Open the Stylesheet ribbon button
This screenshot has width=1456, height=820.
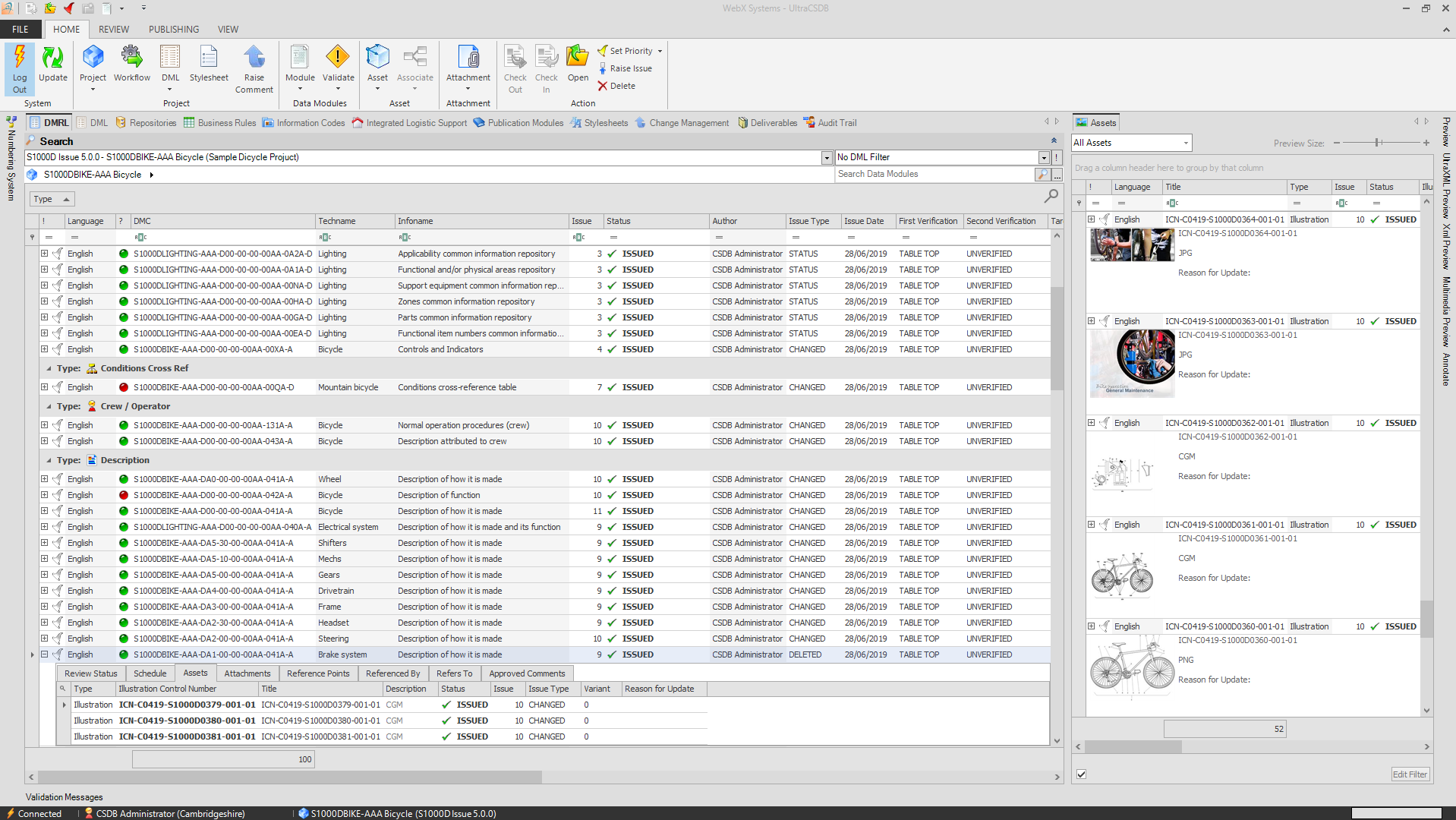[209, 63]
